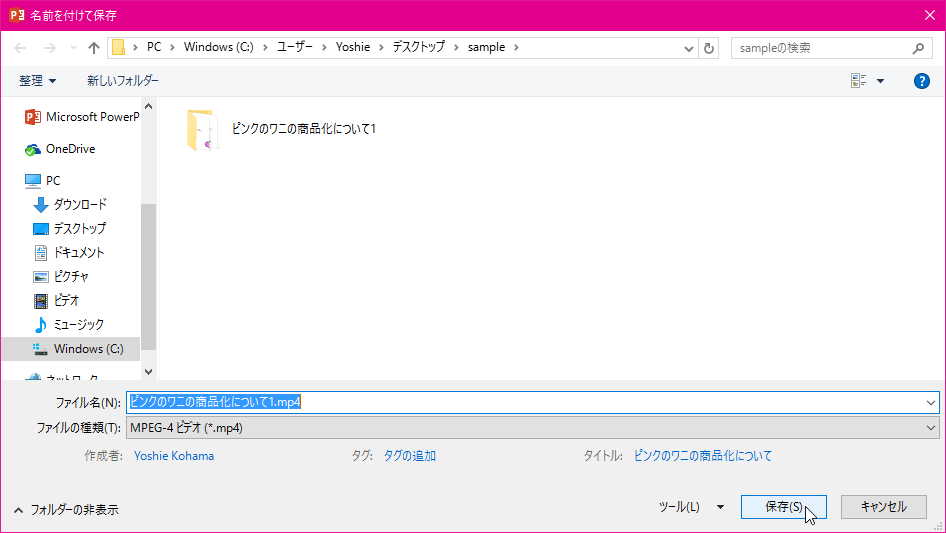Image resolution: width=946 pixels, height=533 pixels.
Task: Open ドキュメント in navigation pane
Action: 69,252
